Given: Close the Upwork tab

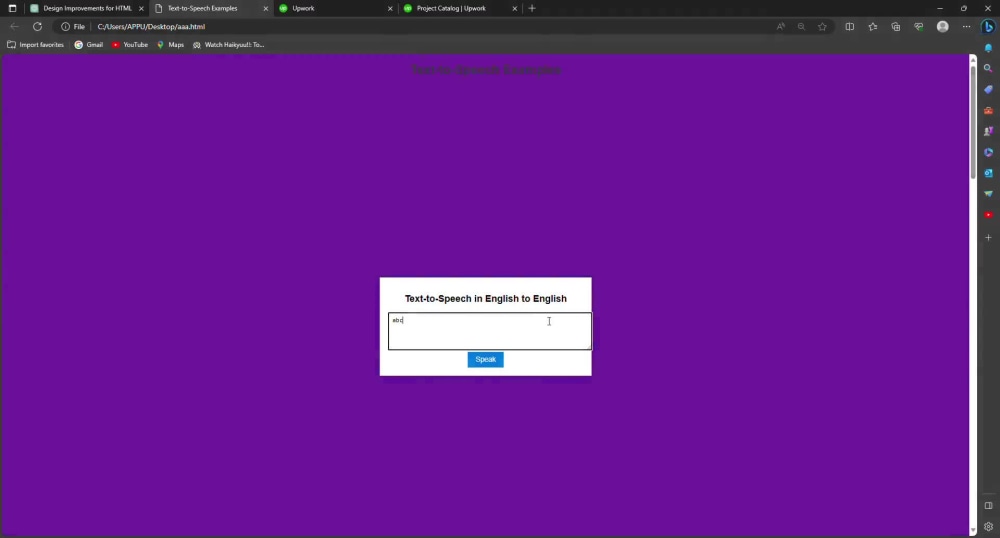Looking at the screenshot, I should tap(390, 8).
